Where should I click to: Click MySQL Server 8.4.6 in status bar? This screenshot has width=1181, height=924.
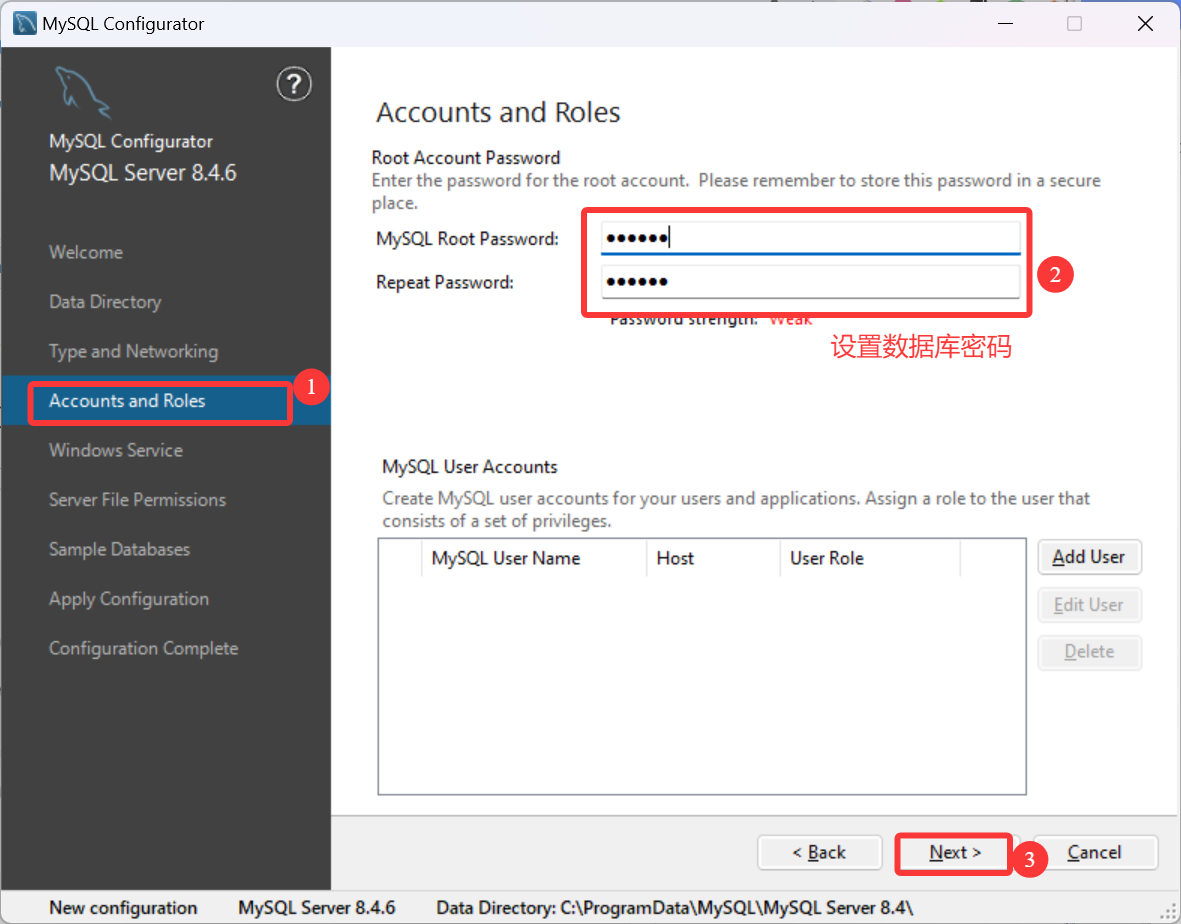point(316,907)
